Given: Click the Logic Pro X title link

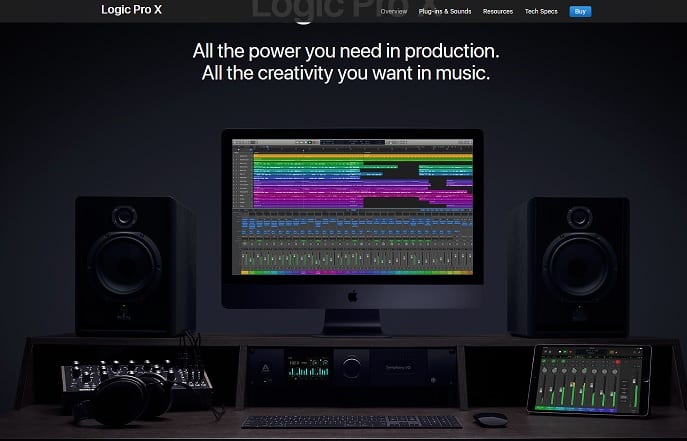Looking at the screenshot, I should tap(131, 10).
